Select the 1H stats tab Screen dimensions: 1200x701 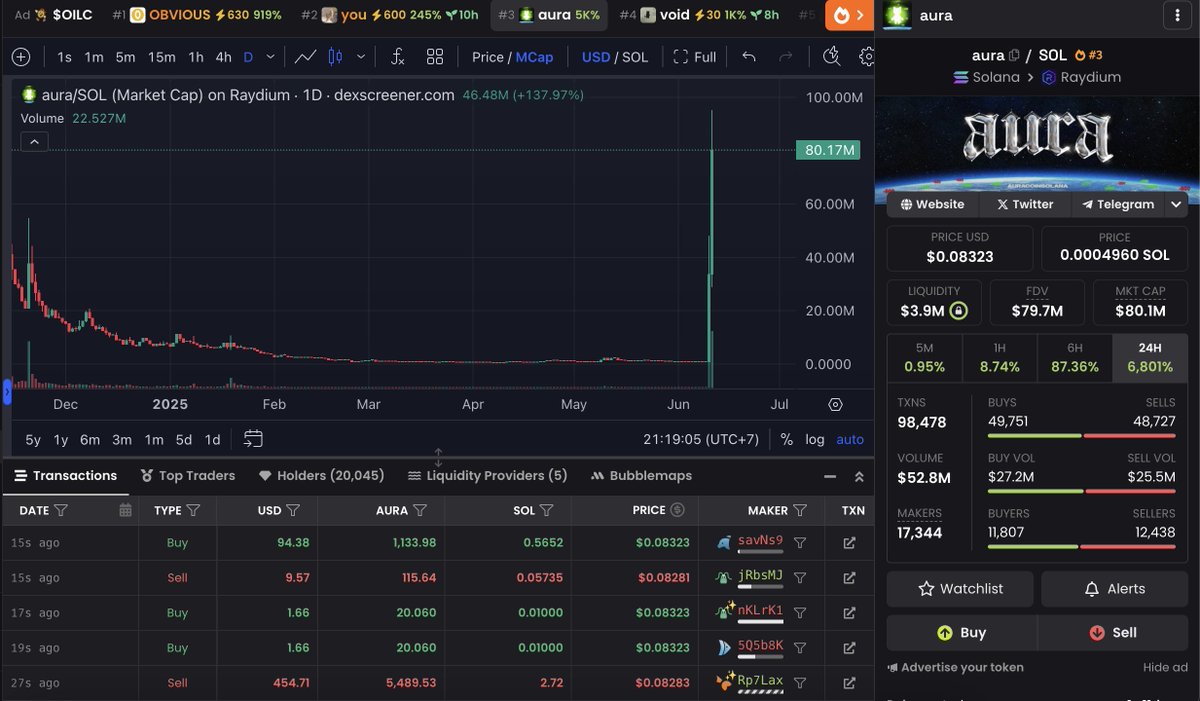[999, 358]
